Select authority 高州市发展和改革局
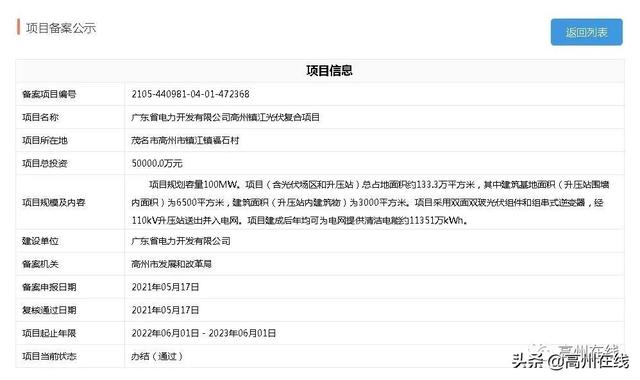The image size is (640, 380). point(171,264)
